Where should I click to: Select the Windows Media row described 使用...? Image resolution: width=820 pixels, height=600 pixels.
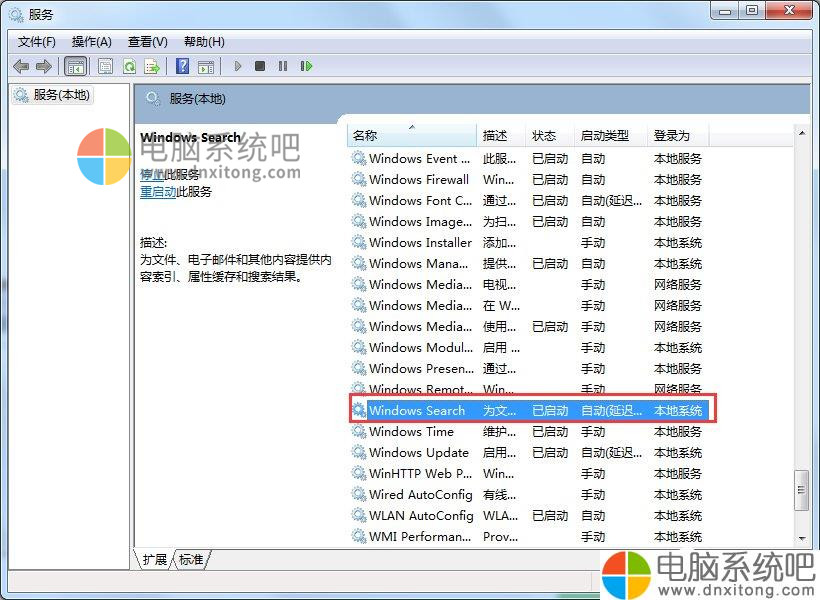(x=420, y=326)
